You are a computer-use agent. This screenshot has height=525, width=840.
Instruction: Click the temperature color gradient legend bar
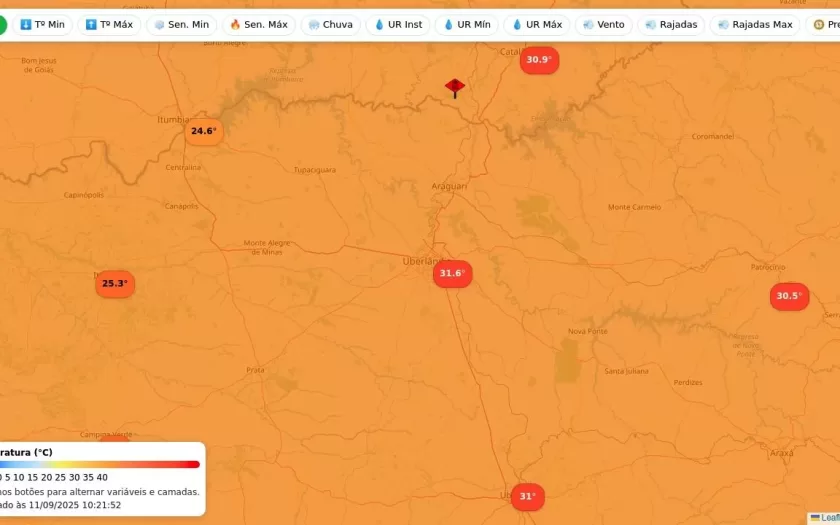100,464
